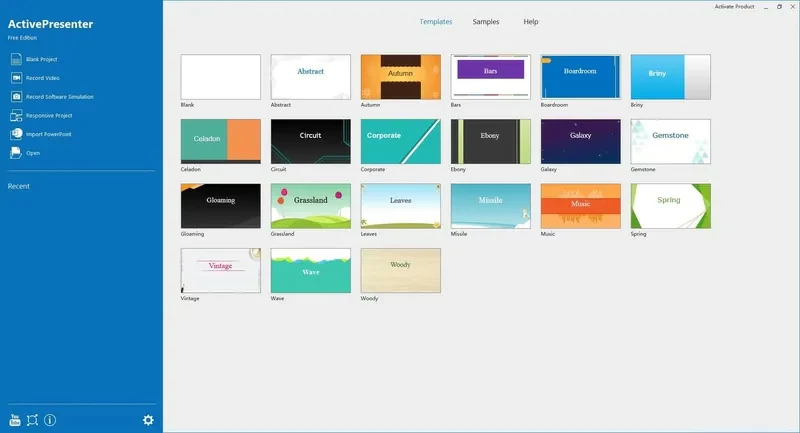Open the YouTube channel icon
Screen dimensions: 800x433
pyautogui.click(x=15, y=420)
